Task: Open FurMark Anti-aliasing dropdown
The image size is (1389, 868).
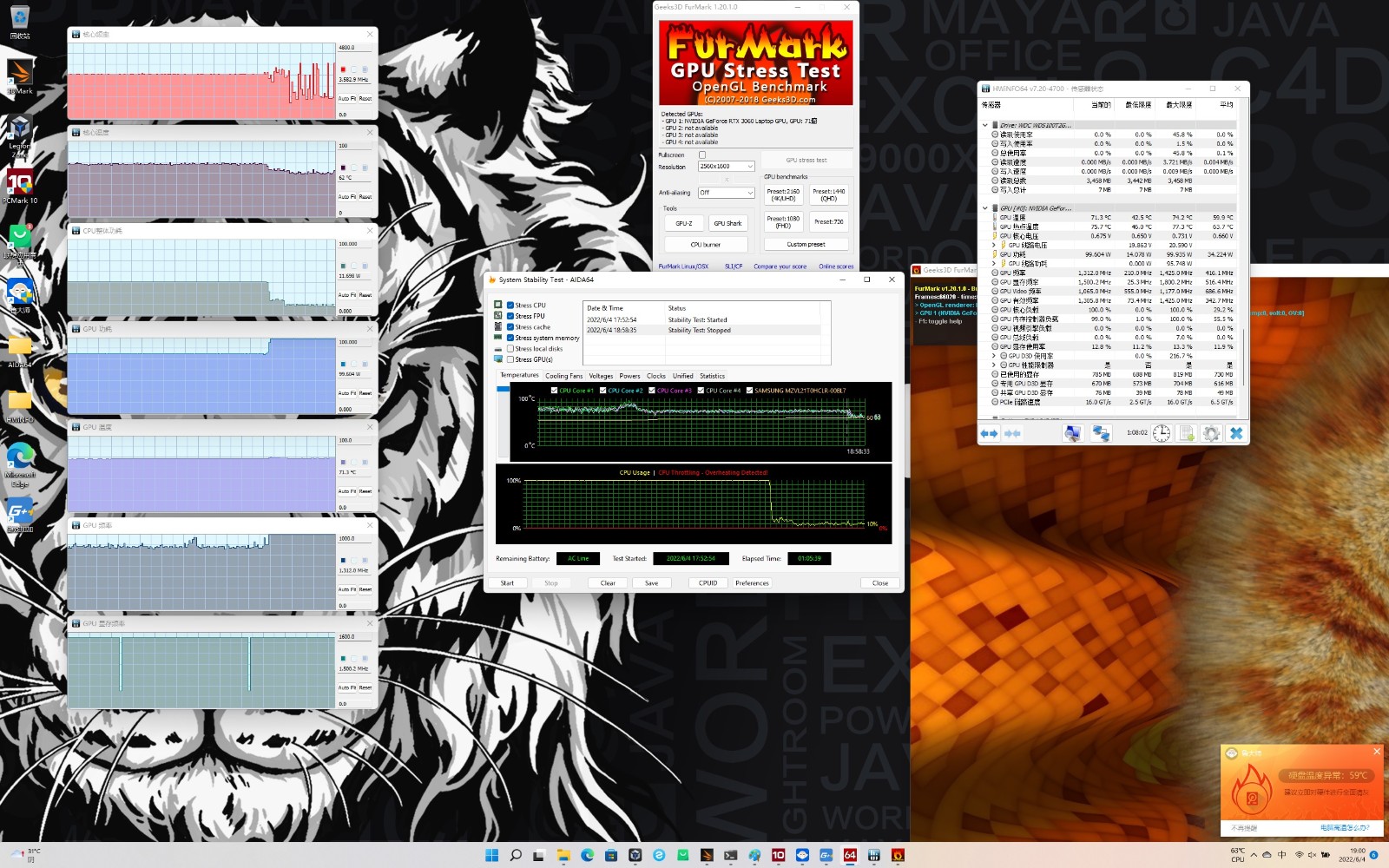Action: click(x=727, y=193)
